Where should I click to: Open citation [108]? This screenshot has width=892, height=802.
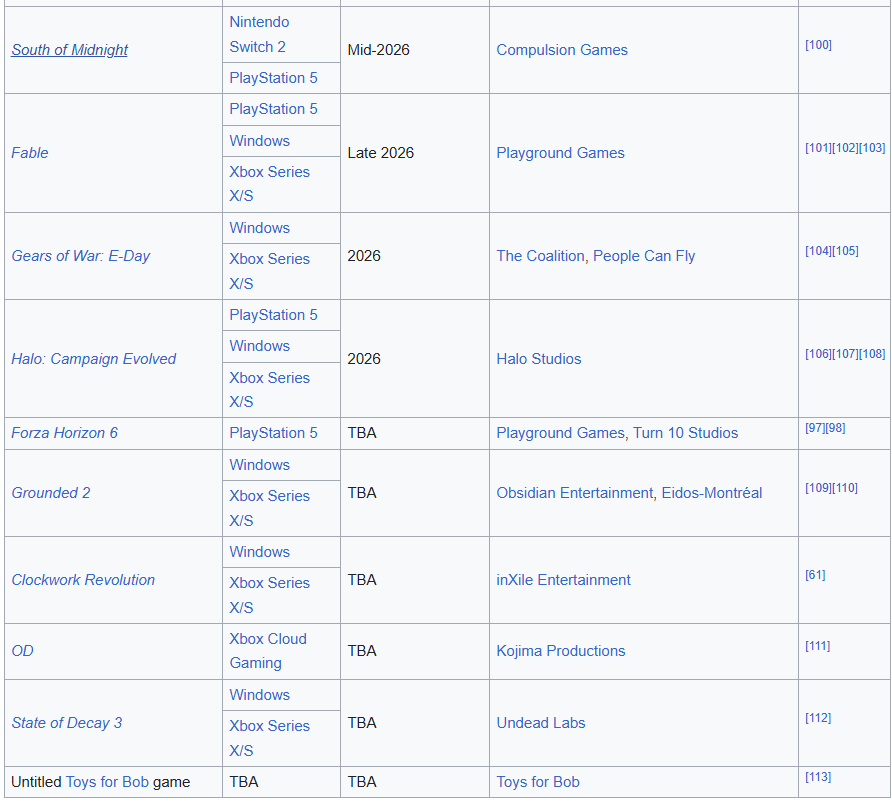click(872, 354)
